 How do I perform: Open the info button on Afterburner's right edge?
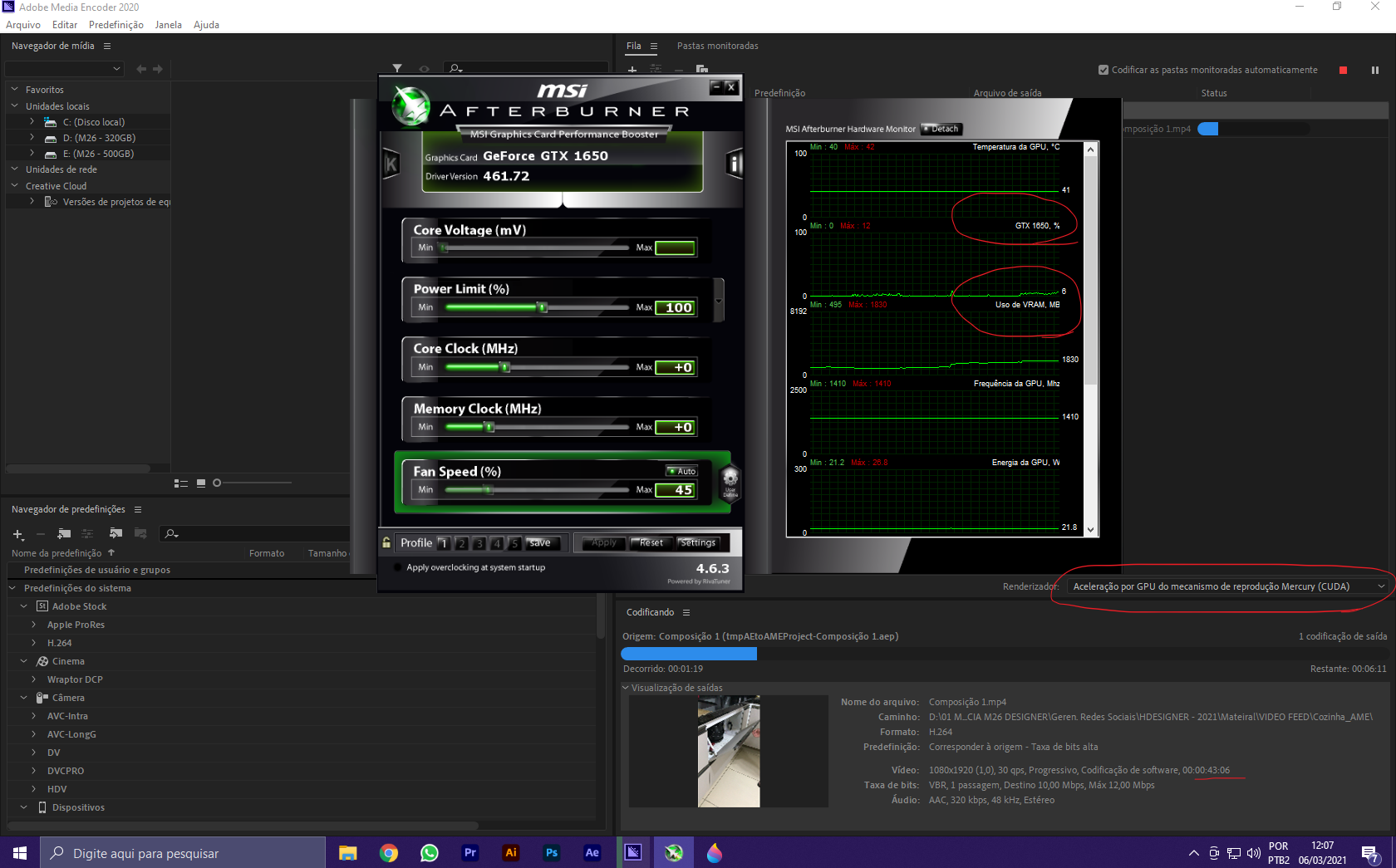click(x=734, y=164)
